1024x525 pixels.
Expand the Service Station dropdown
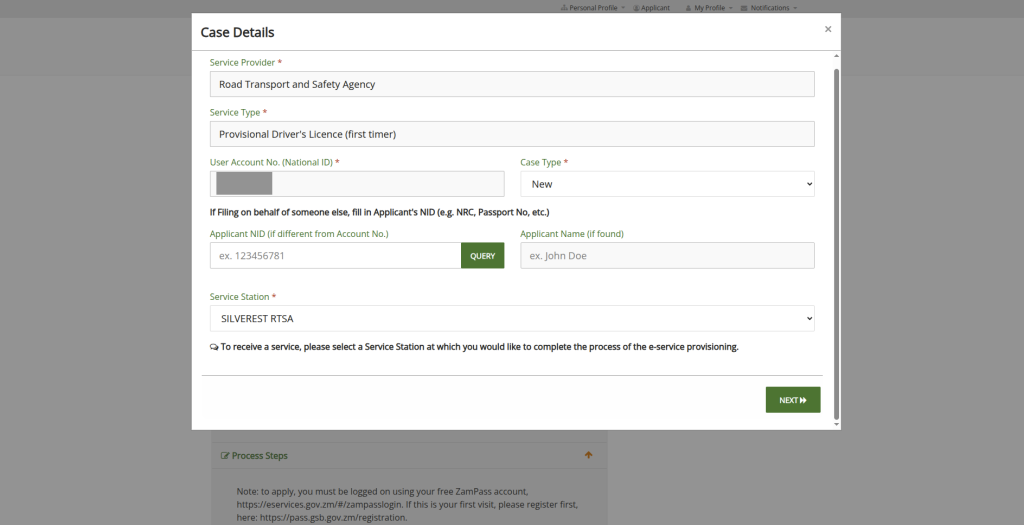[x=512, y=319]
